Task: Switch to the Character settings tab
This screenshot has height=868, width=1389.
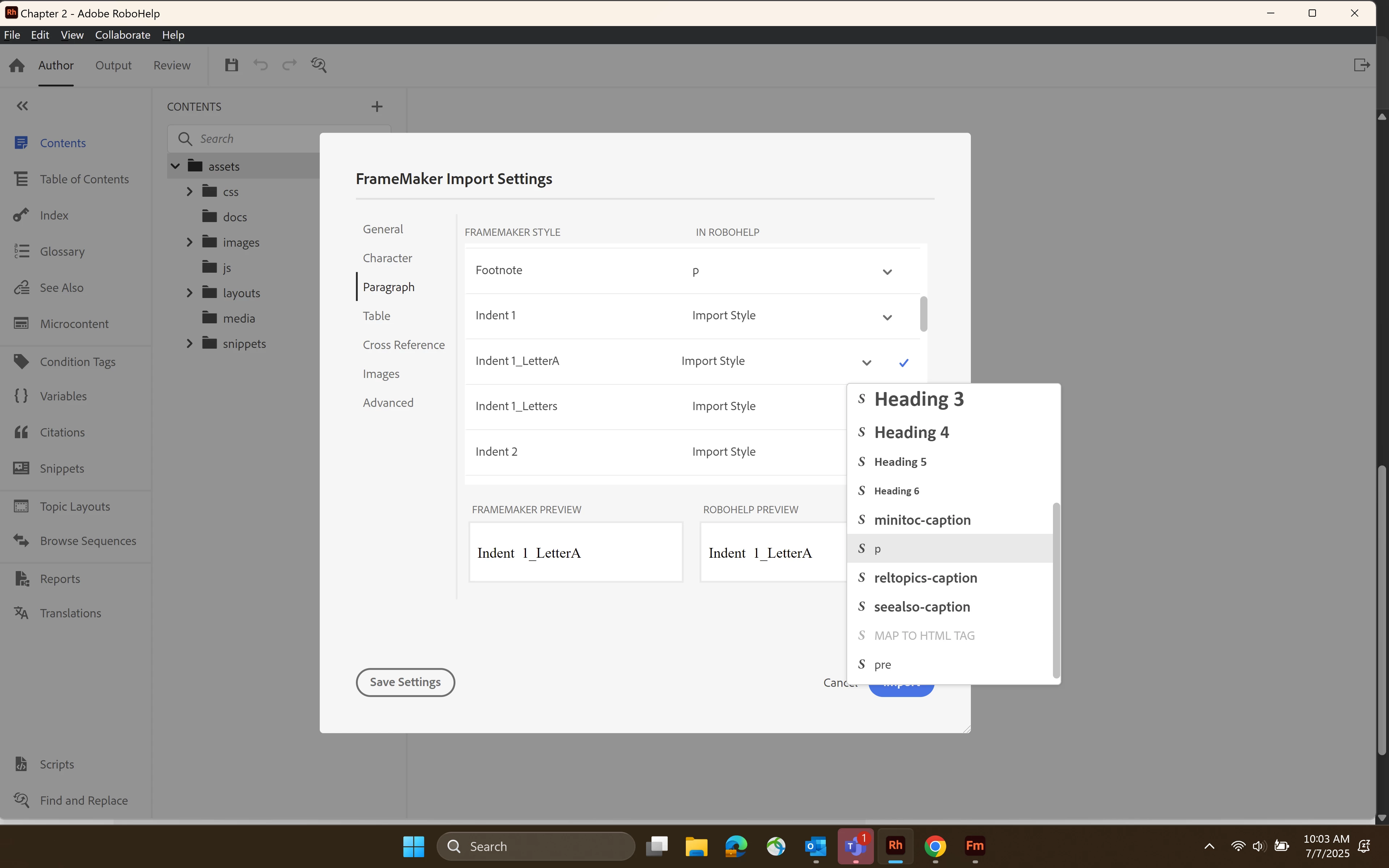Action: pos(387,258)
